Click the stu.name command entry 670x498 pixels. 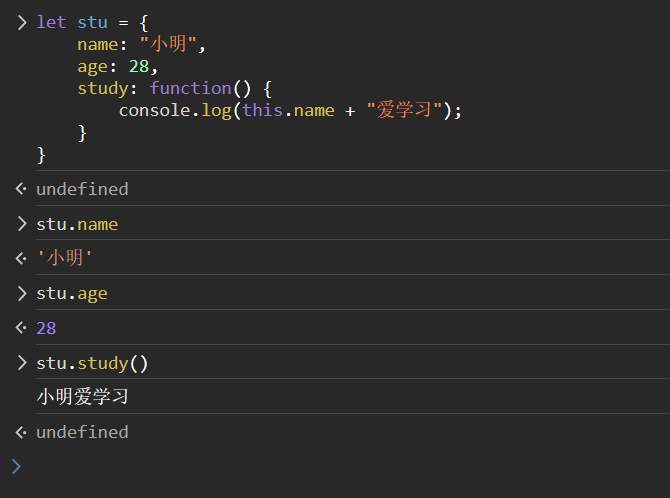pos(77,224)
